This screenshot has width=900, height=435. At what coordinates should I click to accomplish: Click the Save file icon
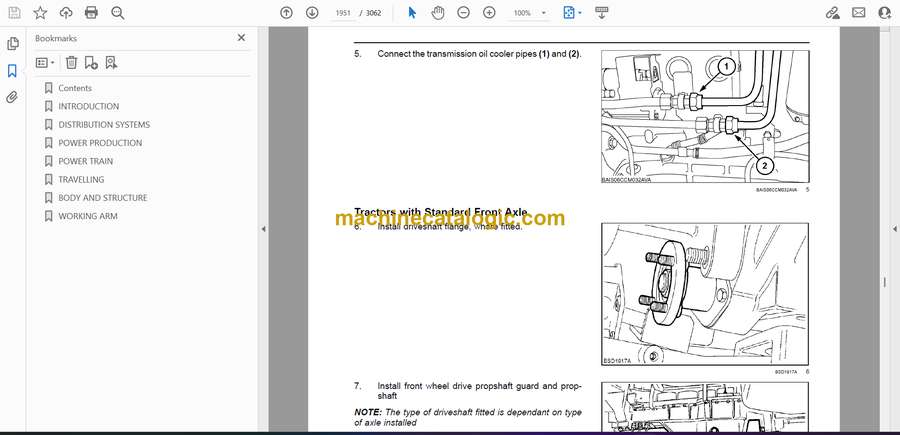14,13
